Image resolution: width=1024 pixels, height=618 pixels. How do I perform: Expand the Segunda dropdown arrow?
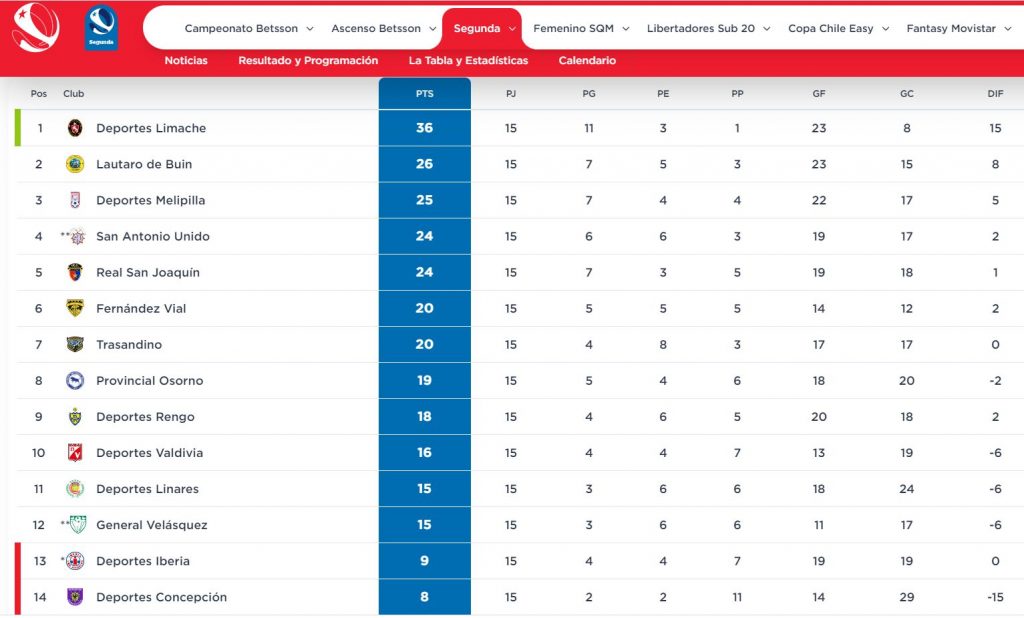[512, 29]
